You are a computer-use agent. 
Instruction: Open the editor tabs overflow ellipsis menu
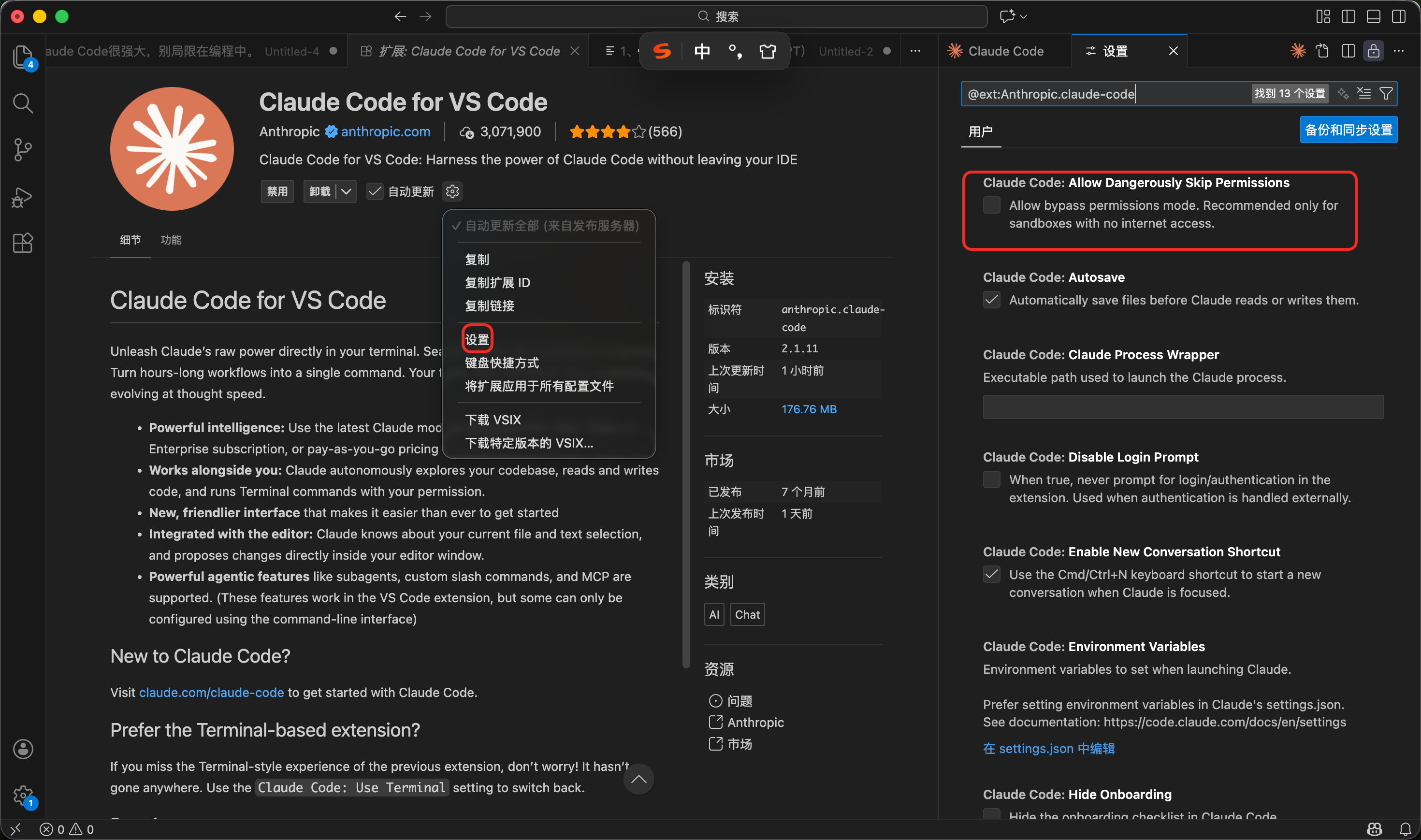tap(915, 51)
